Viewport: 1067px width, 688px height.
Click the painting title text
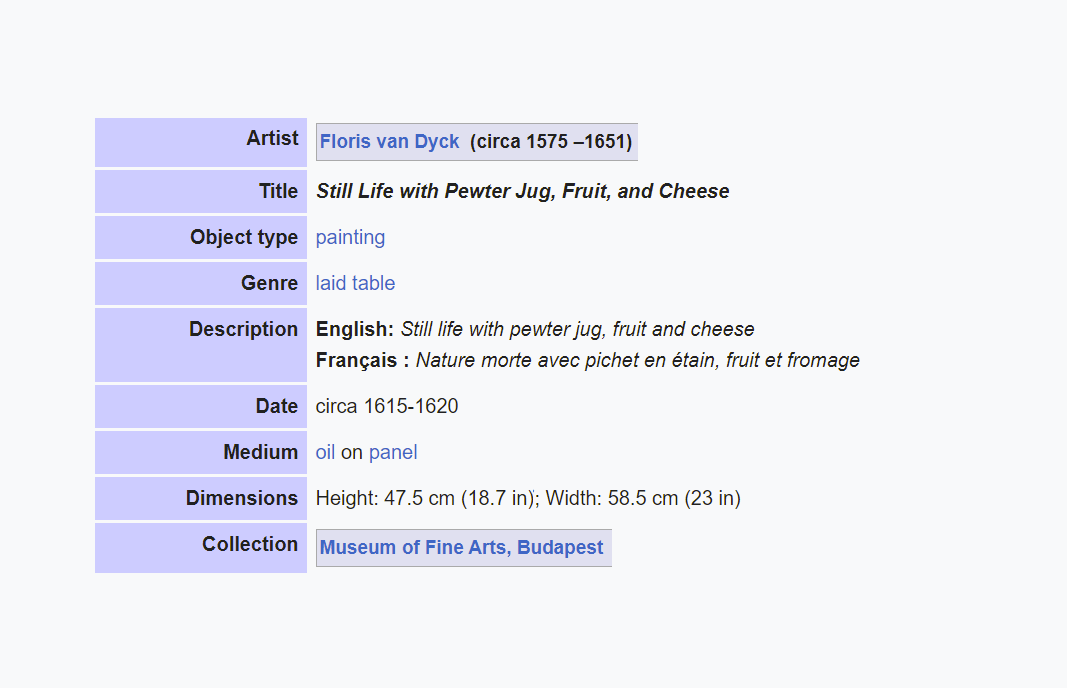pyautogui.click(x=523, y=191)
